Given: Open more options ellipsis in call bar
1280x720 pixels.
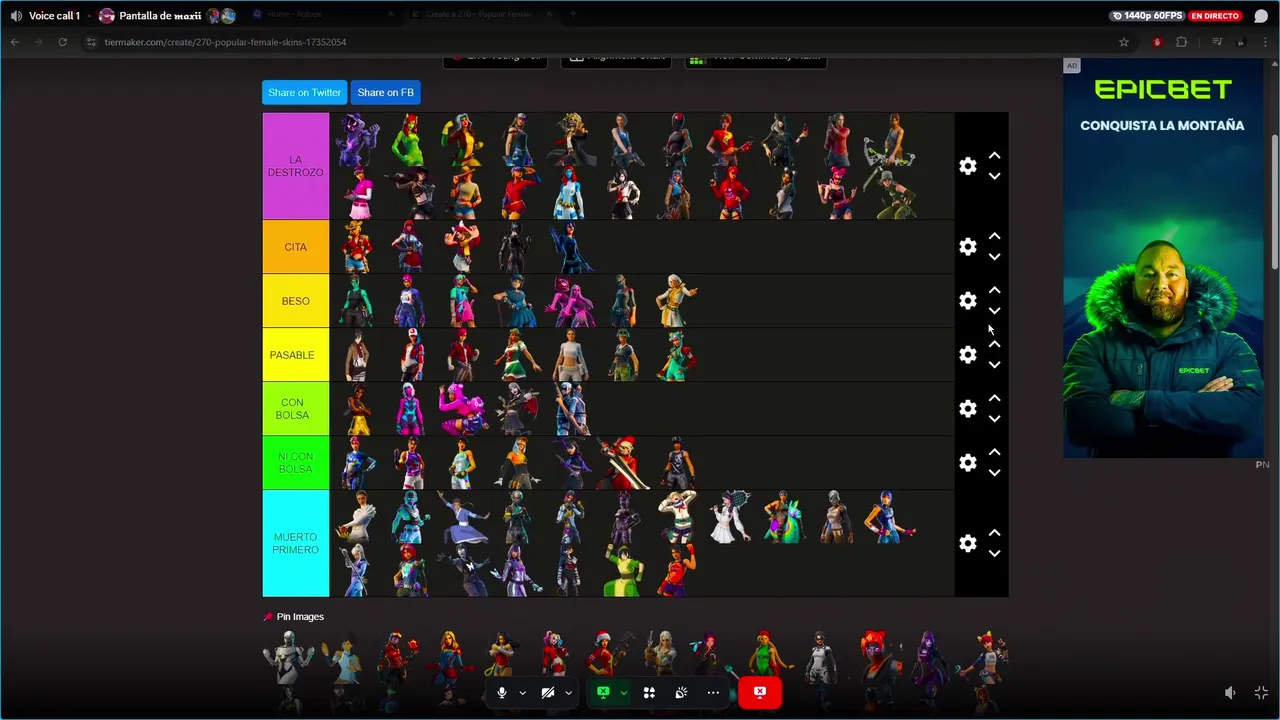Looking at the screenshot, I should pyautogui.click(x=713, y=692).
